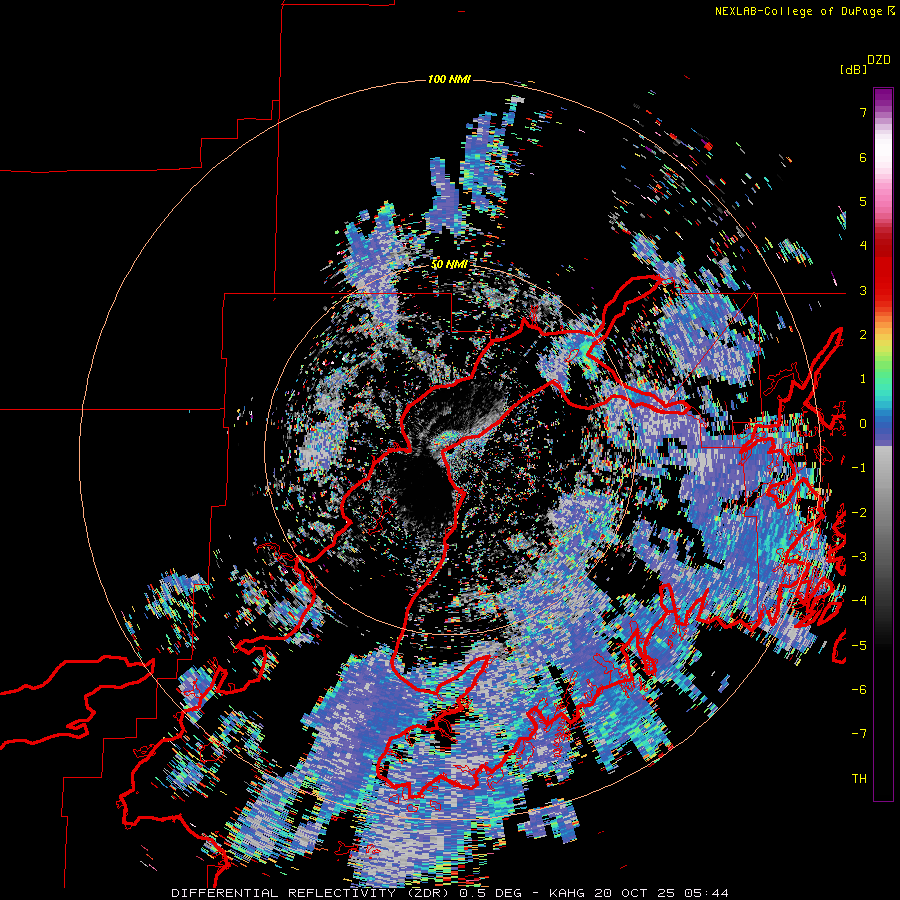
Task: Click the 100 NMI range ring label
Action: [449, 79]
